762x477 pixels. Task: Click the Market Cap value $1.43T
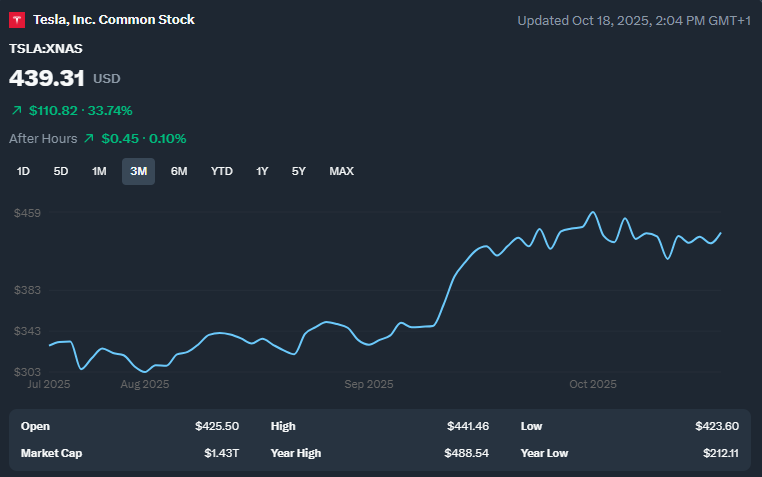tap(222, 453)
